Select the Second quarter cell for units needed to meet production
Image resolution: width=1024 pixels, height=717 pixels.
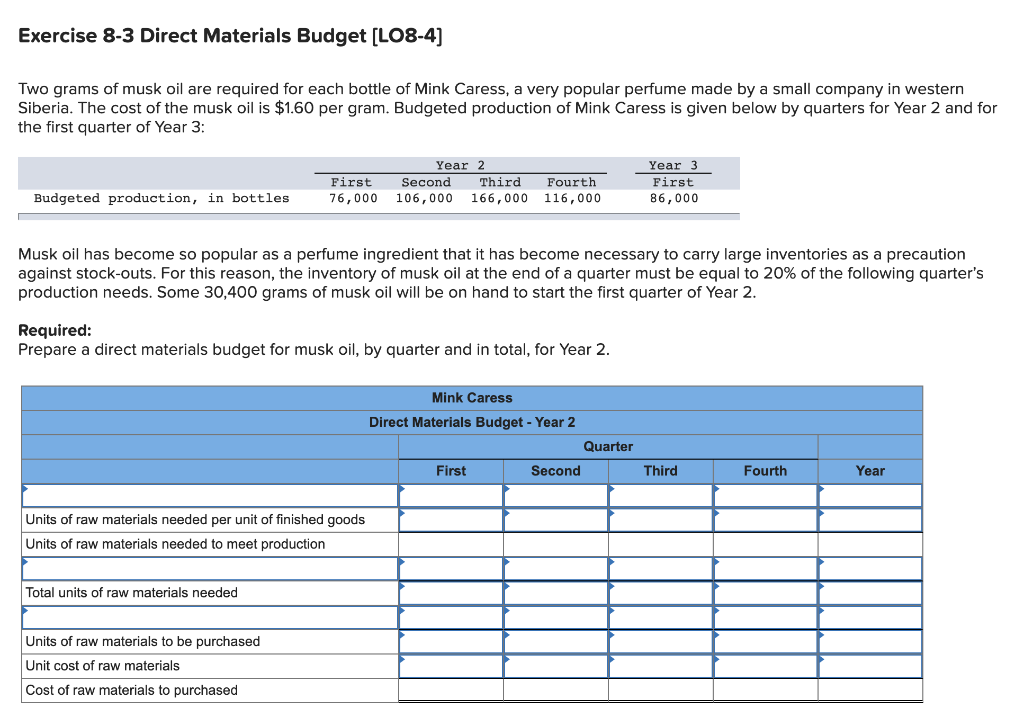(x=556, y=544)
